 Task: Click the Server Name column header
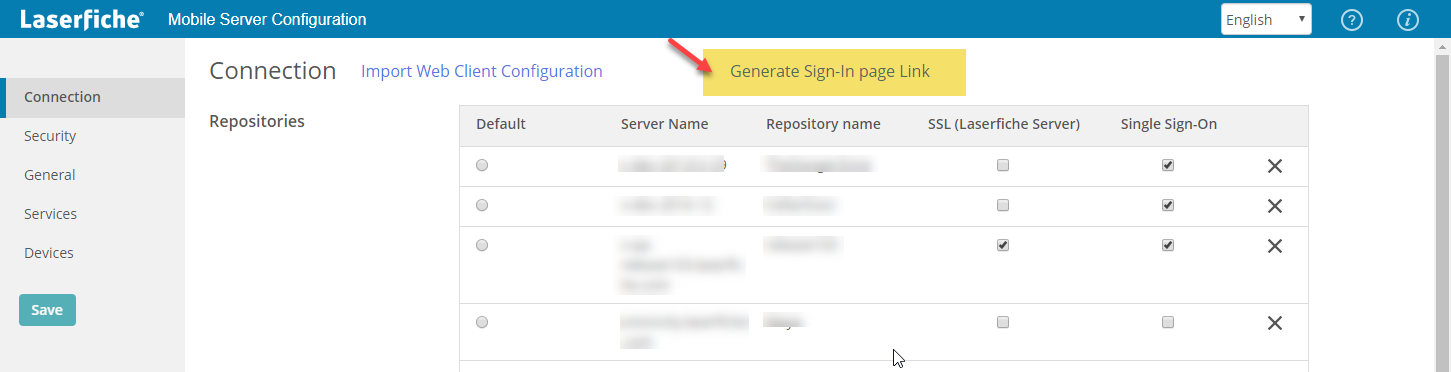(x=664, y=124)
